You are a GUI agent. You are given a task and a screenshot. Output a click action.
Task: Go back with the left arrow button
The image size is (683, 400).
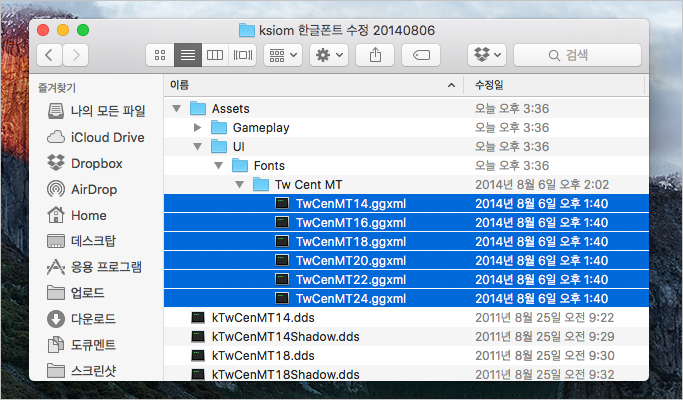point(49,55)
